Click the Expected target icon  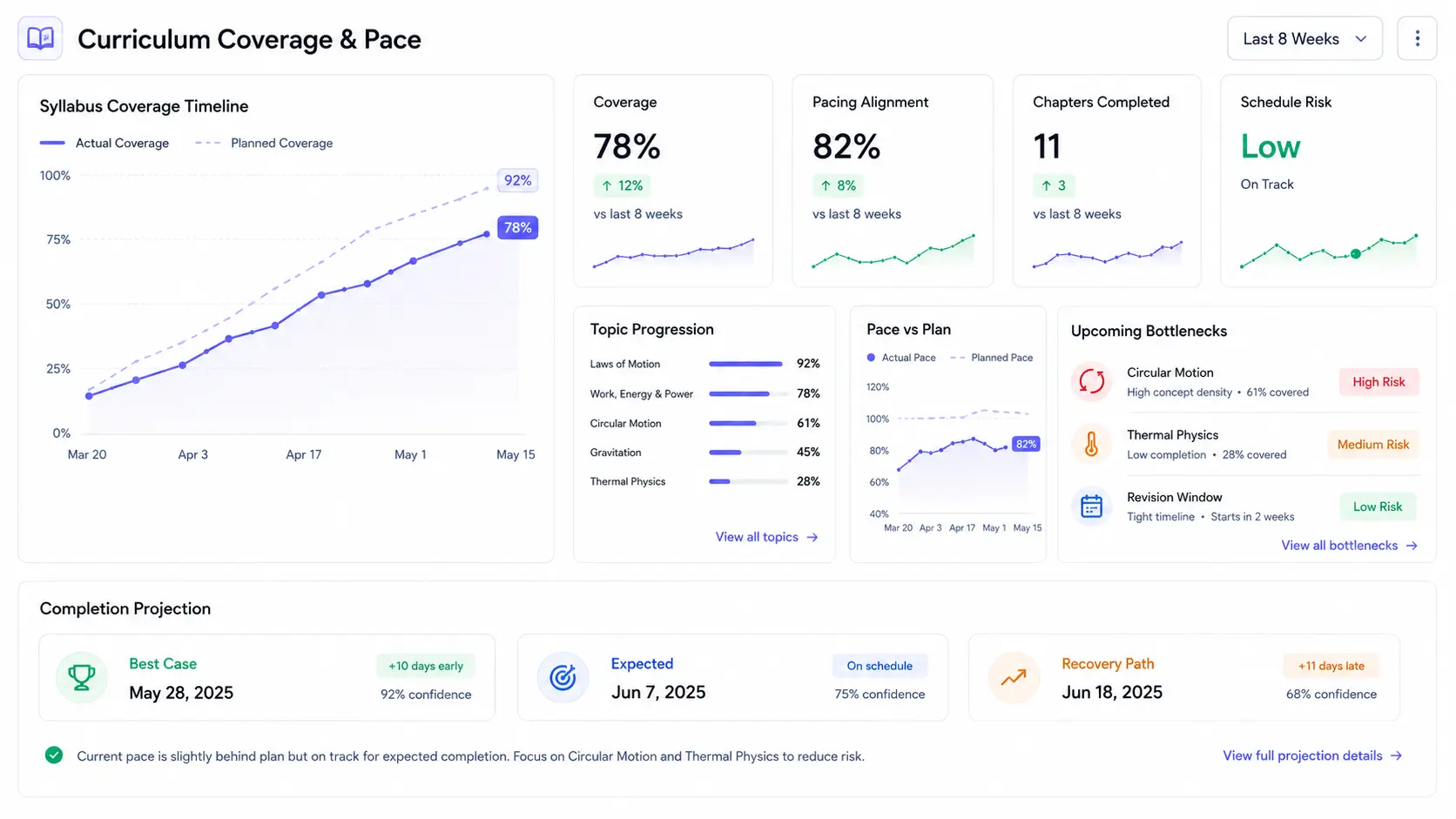pos(563,677)
